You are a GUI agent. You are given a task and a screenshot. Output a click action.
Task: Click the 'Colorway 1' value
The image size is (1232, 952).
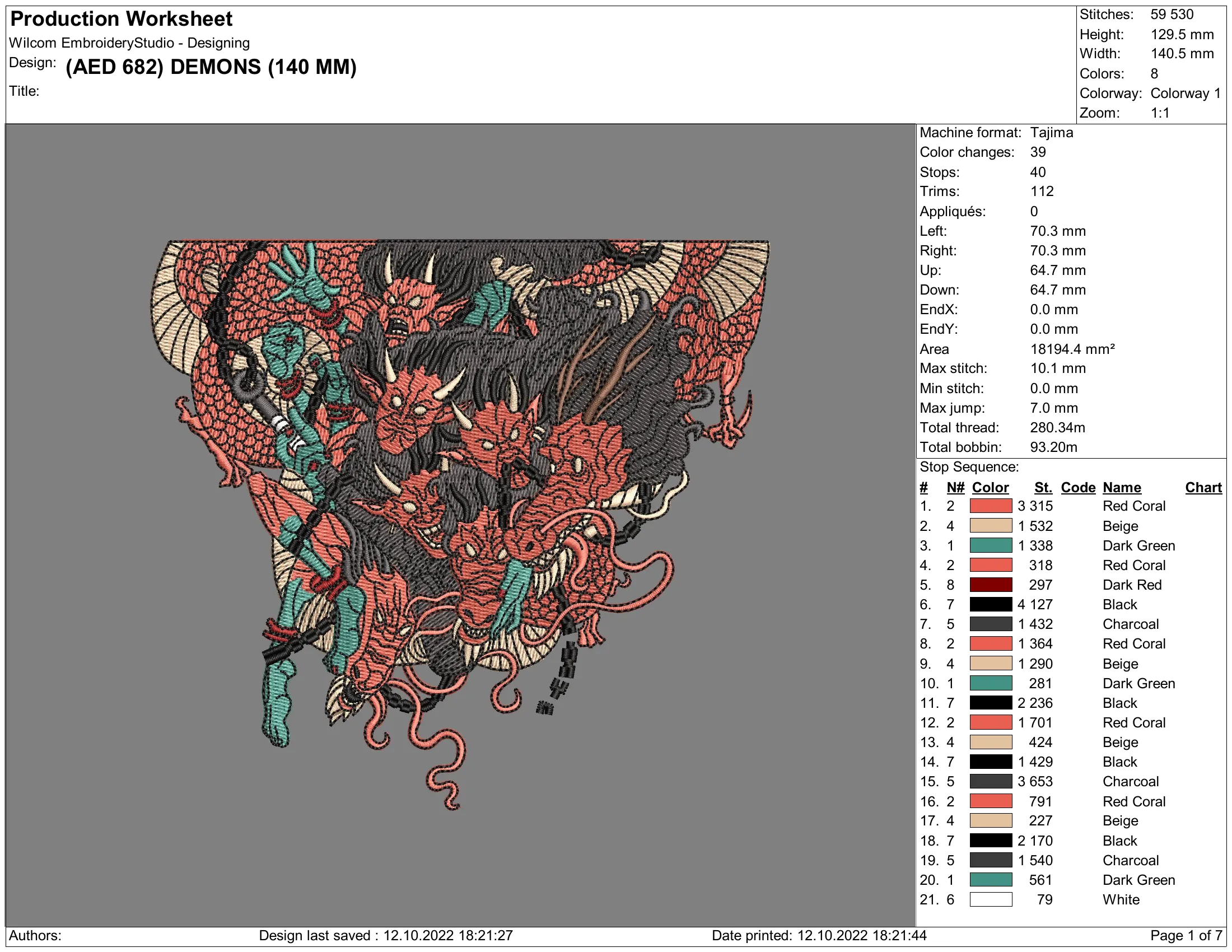(1186, 93)
